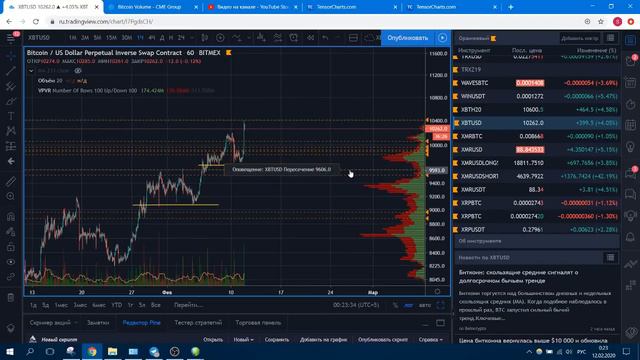Open the timezone clock 00:23:34 (UTC+5)
Viewport: 640px width, 360px height.
(x=356, y=305)
